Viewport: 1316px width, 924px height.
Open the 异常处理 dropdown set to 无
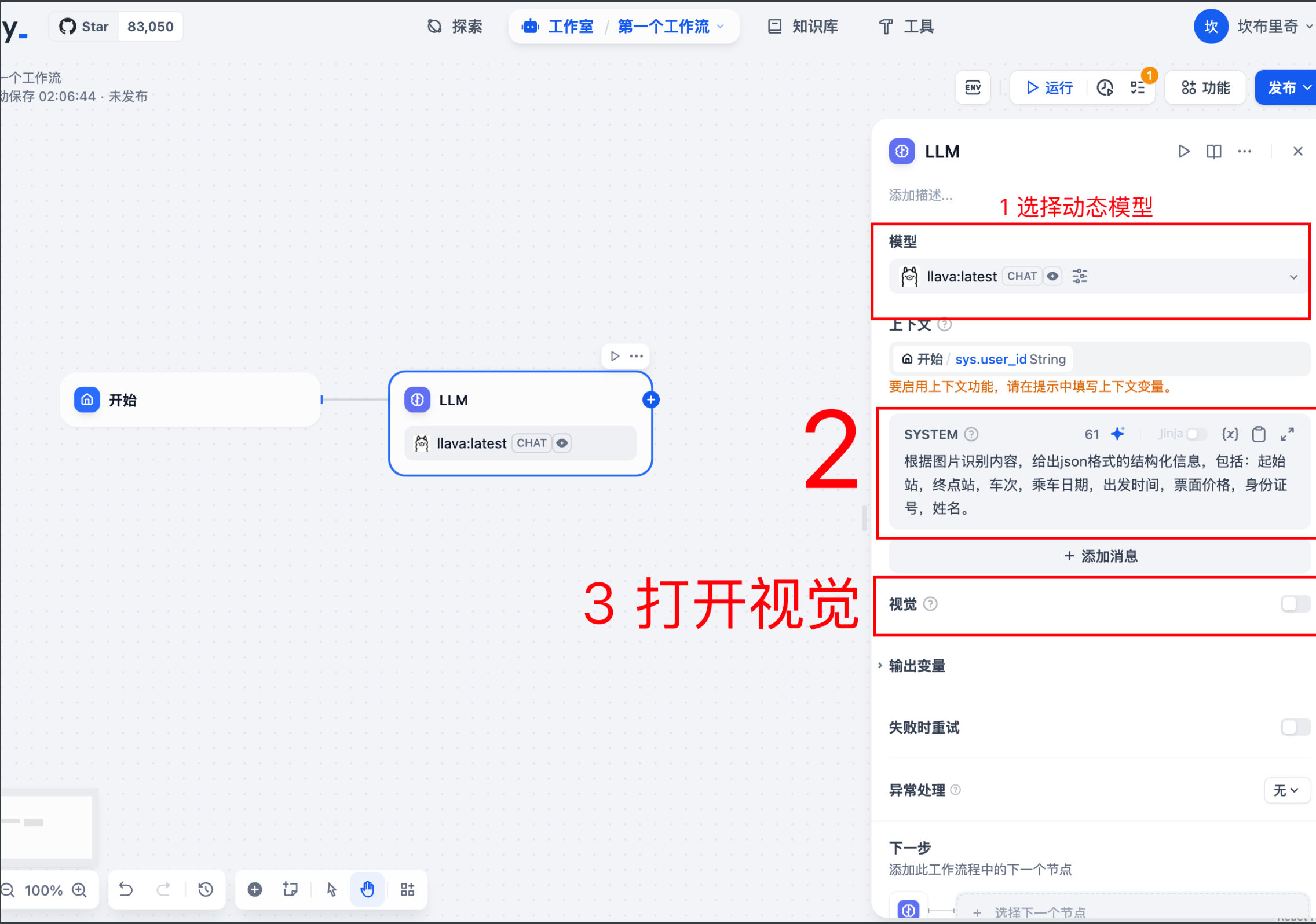pyautogui.click(x=1286, y=790)
